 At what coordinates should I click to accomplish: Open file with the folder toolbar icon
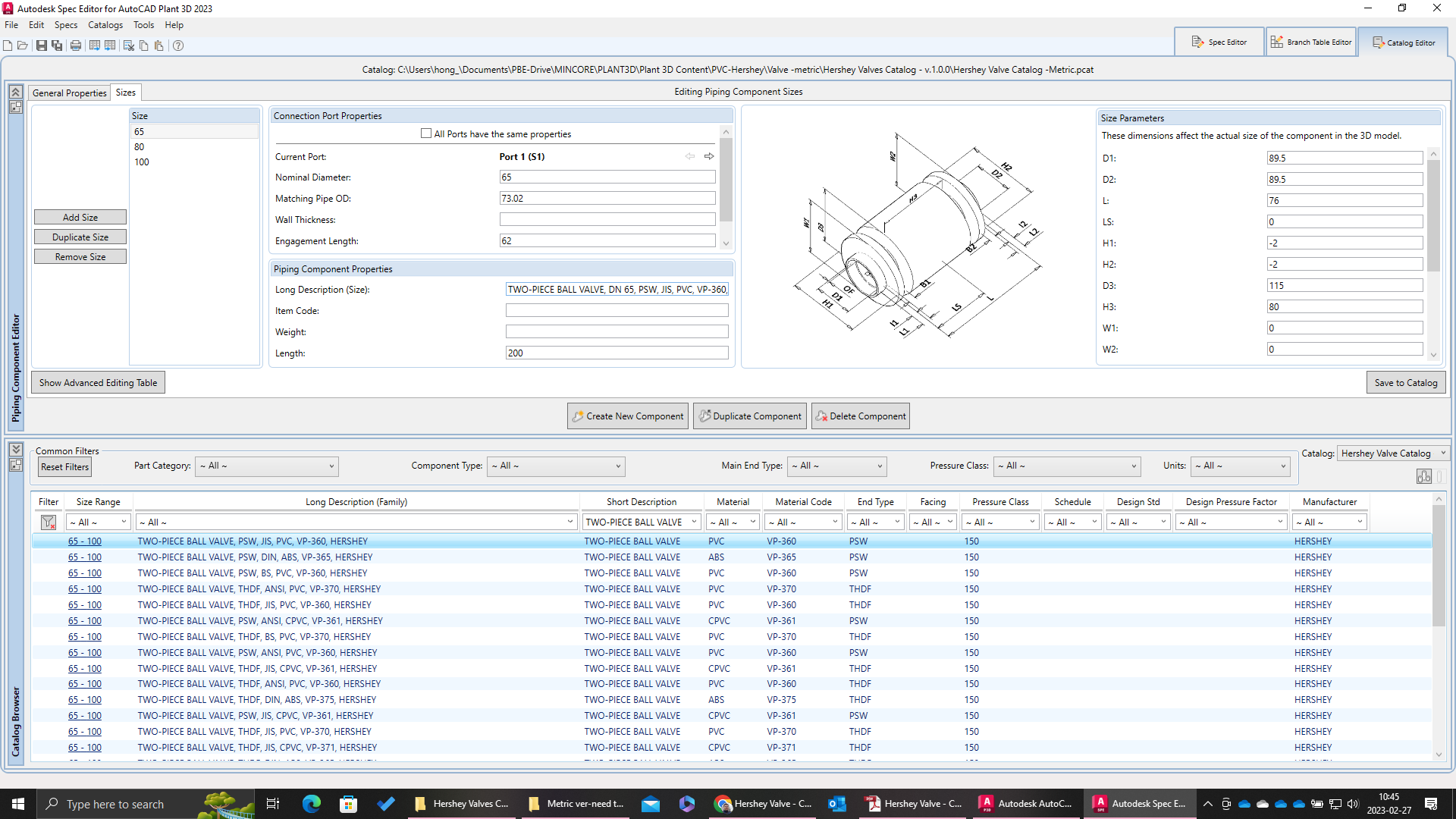coord(23,45)
